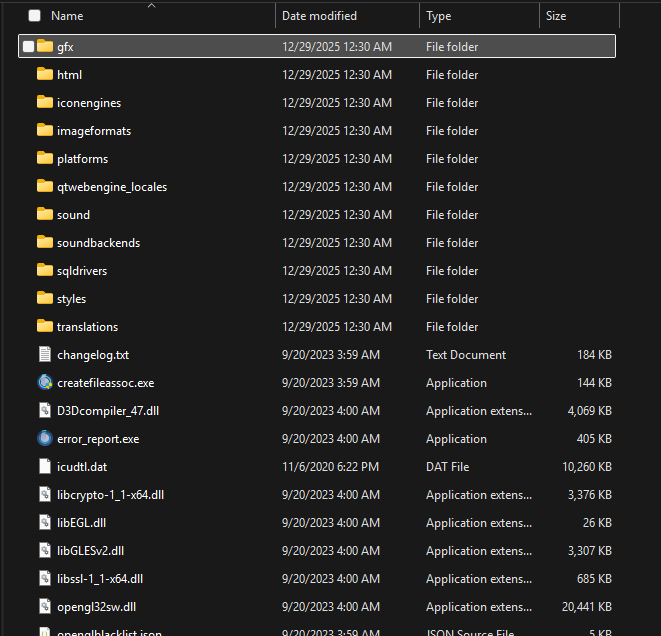Tick the select-all checkbox beside Name
661x636 pixels.
pos(35,16)
